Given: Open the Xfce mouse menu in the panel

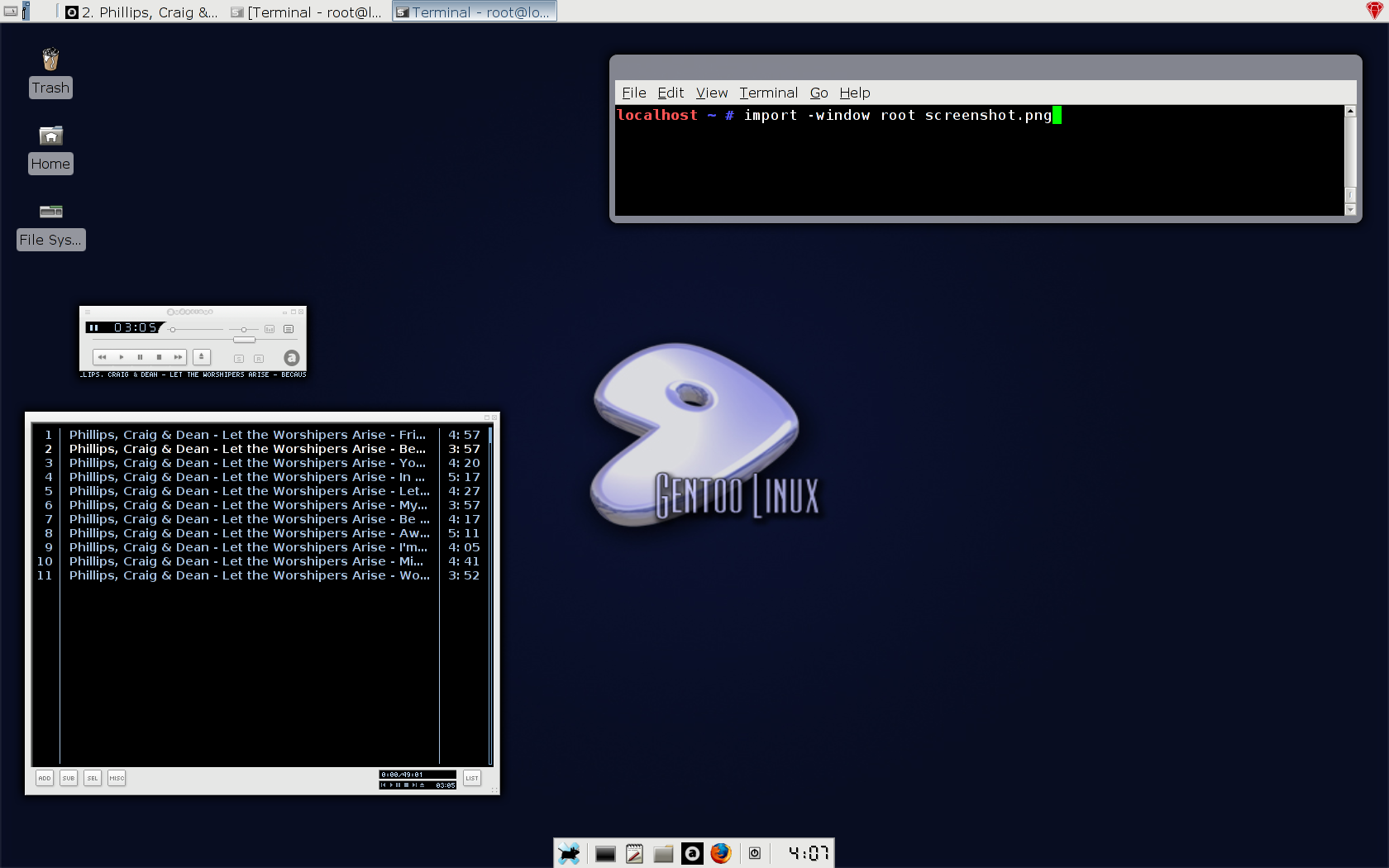Looking at the screenshot, I should (x=569, y=853).
